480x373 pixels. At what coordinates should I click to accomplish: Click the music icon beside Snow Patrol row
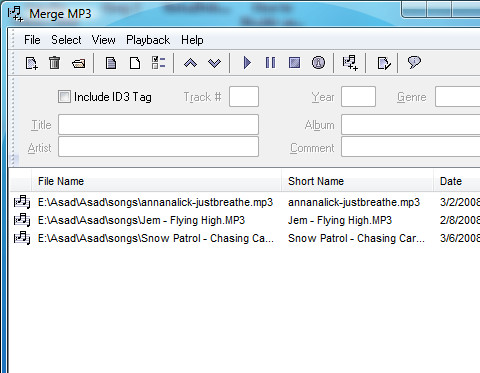click(x=22, y=238)
